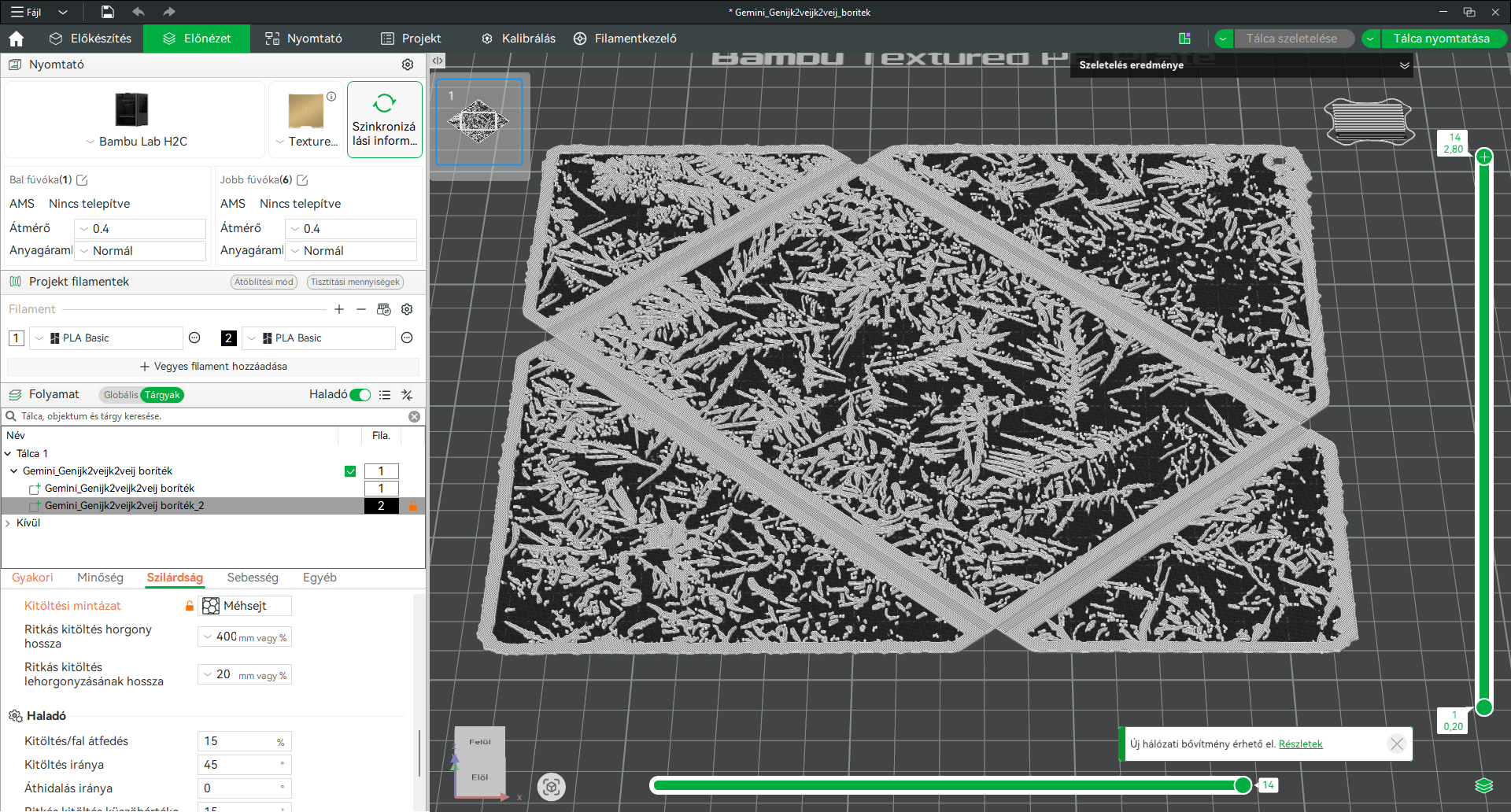Open the Kitöltési mintázat Méhsejt dropdown
The image size is (1511, 812).
[245, 606]
